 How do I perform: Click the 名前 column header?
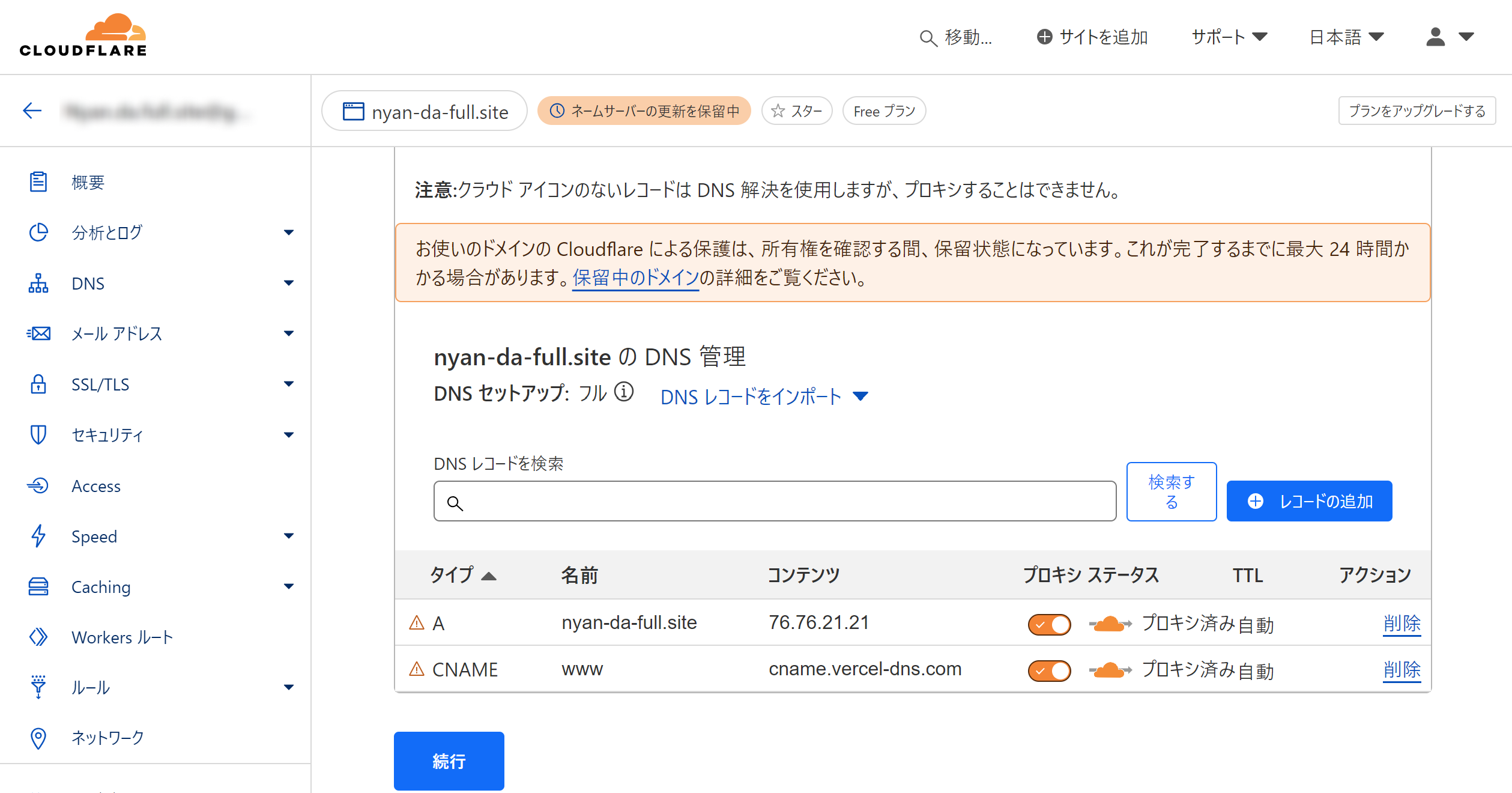[579, 576]
